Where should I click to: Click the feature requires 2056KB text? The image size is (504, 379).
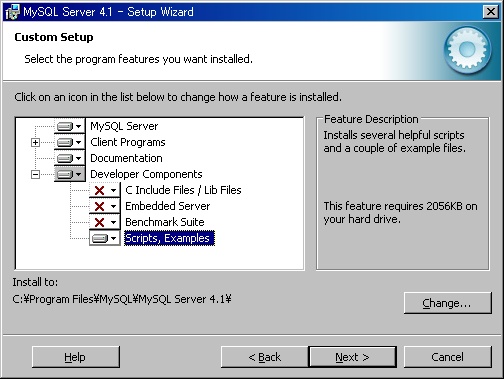(x=400, y=212)
